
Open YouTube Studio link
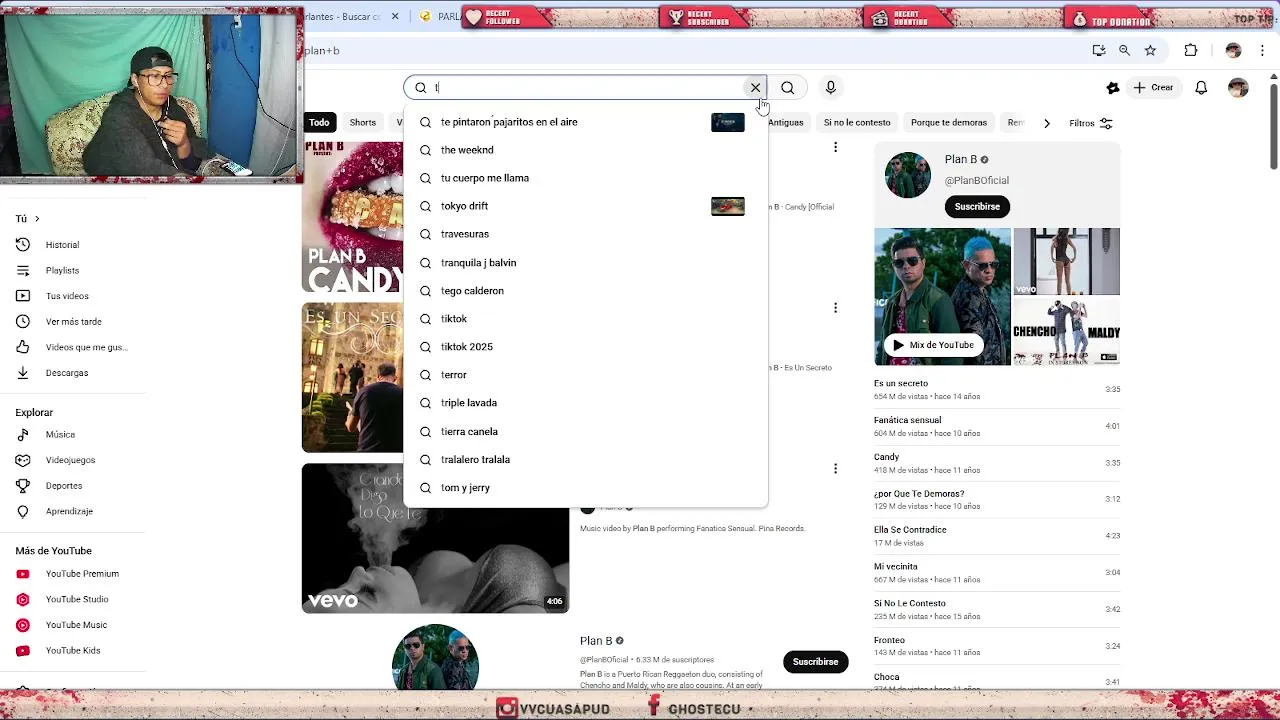coord(77,599)
